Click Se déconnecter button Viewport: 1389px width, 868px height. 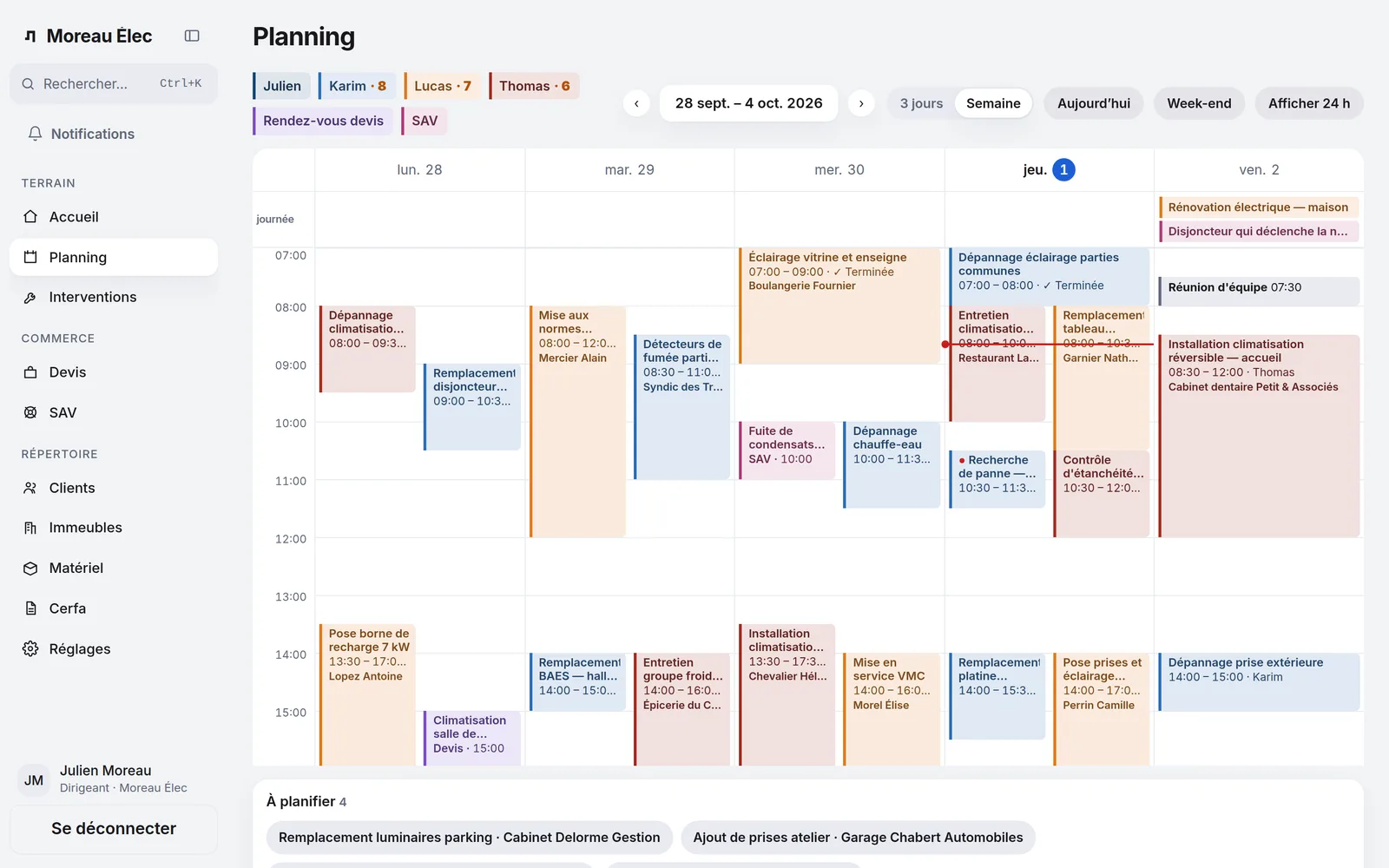(x=114, y=829)
